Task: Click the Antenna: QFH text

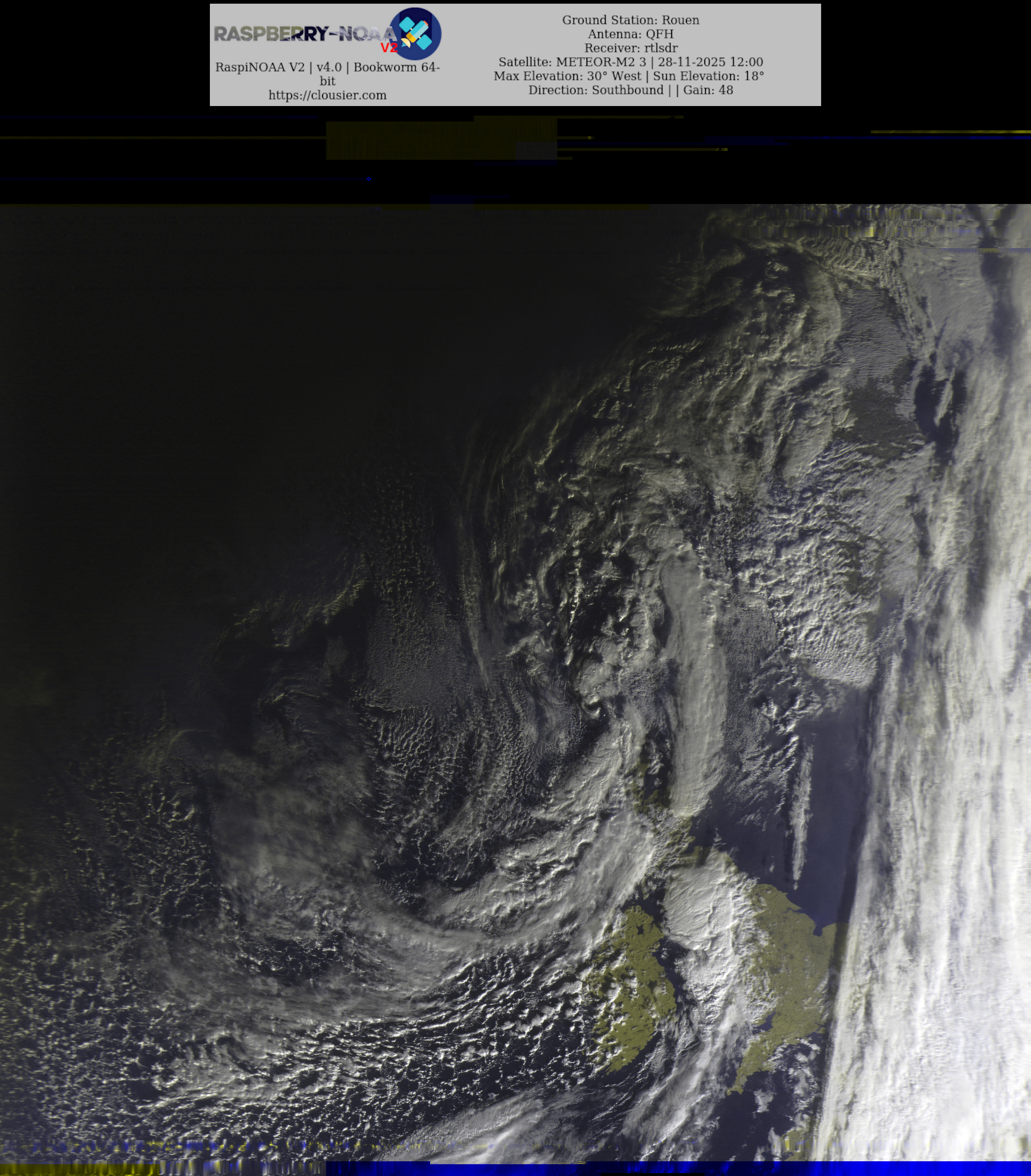Action: [x=630, y=34]
